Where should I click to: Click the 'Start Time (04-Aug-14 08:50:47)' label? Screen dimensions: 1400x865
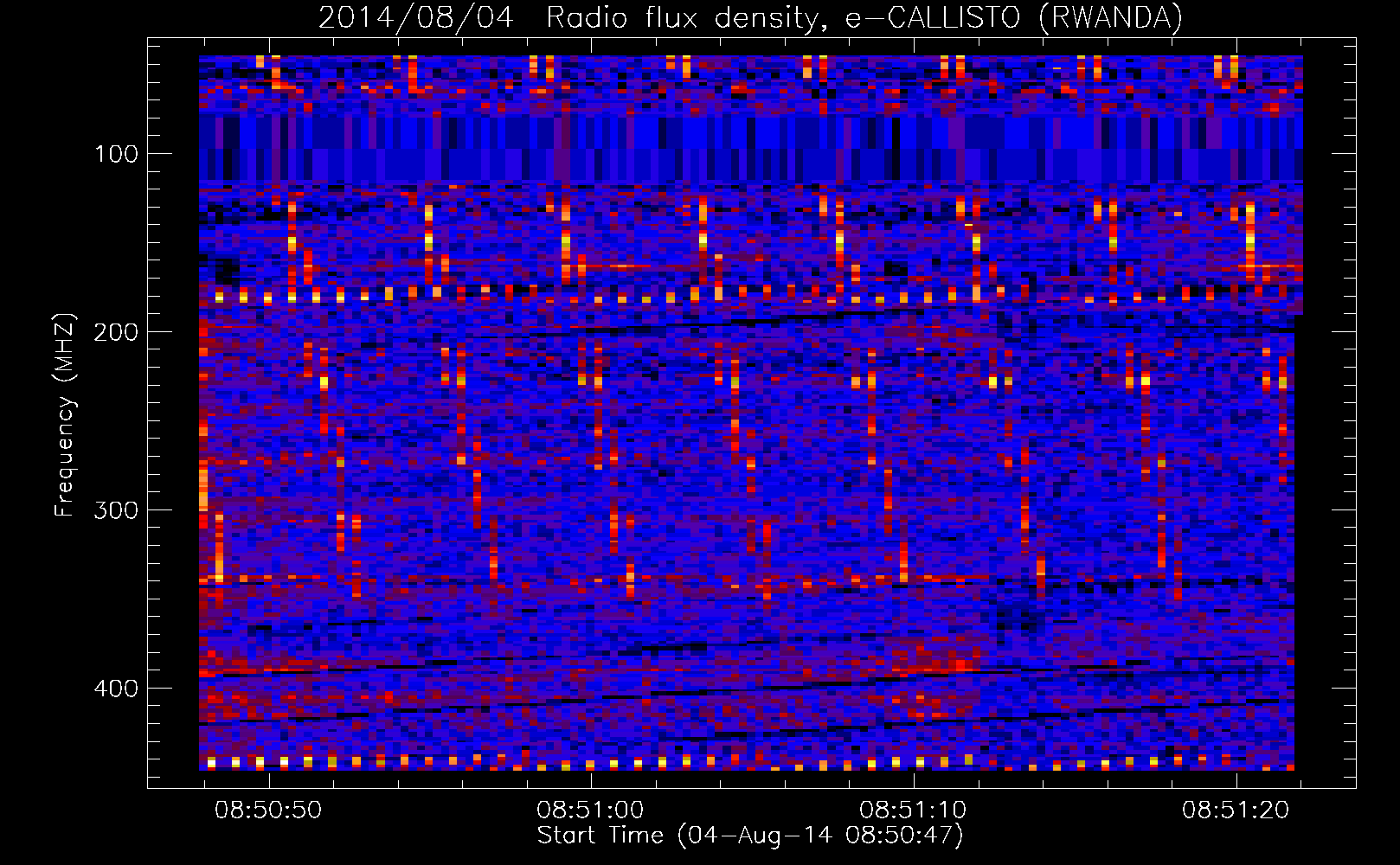pyautogui.click(x=750, y=836)
